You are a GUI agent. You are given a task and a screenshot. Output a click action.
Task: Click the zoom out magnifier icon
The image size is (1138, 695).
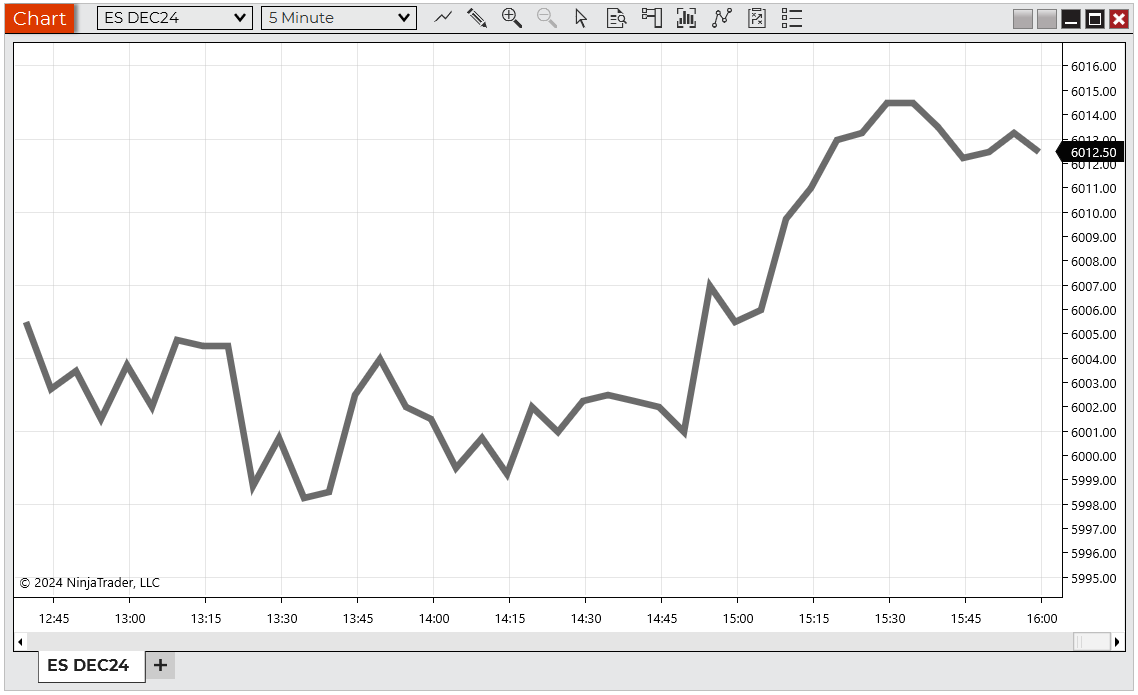pos(547,17)
